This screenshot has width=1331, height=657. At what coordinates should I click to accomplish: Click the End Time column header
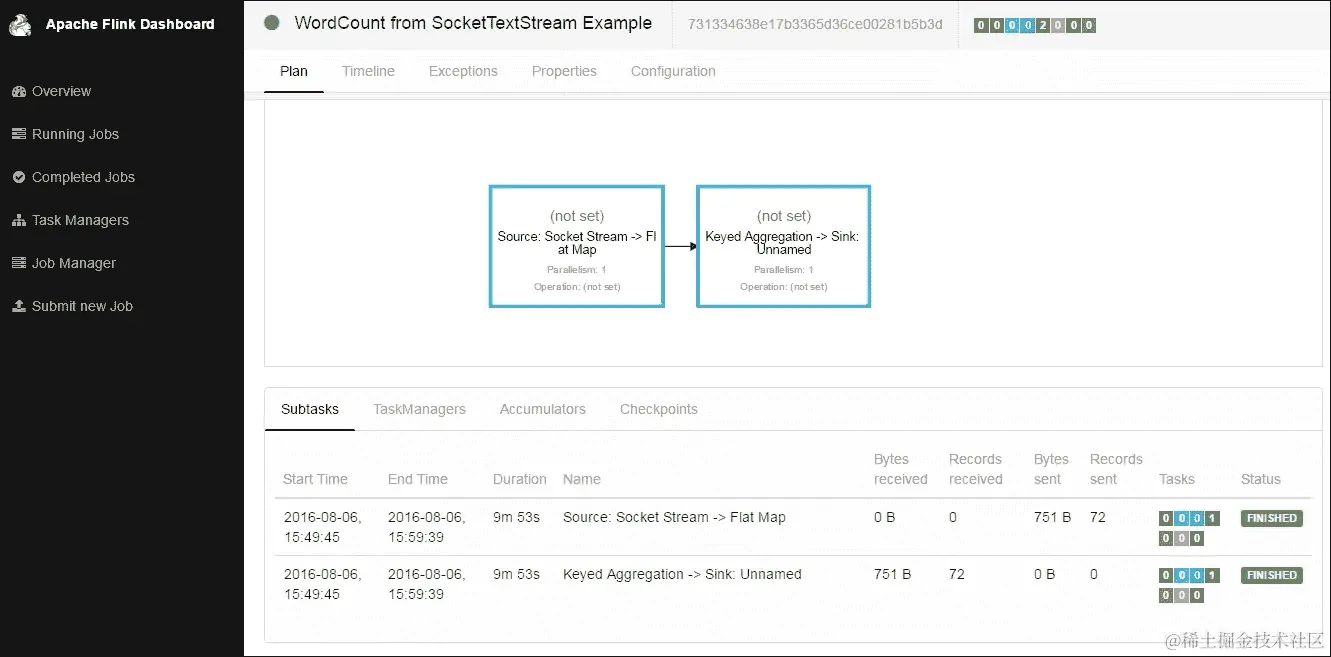point(418,479)
